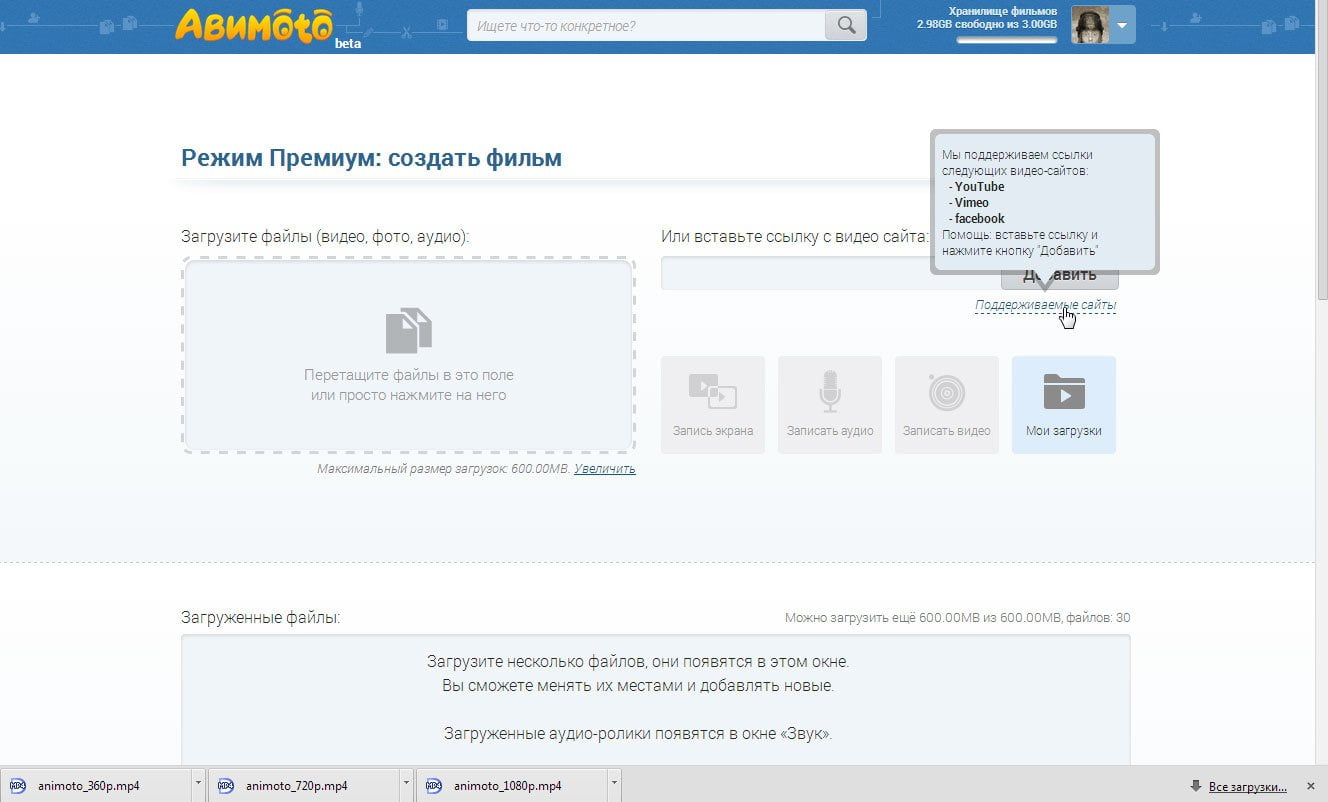This screenshot has height=802, width=1328.
Task: Click the file drop zone area
Action: pos(408,356)
